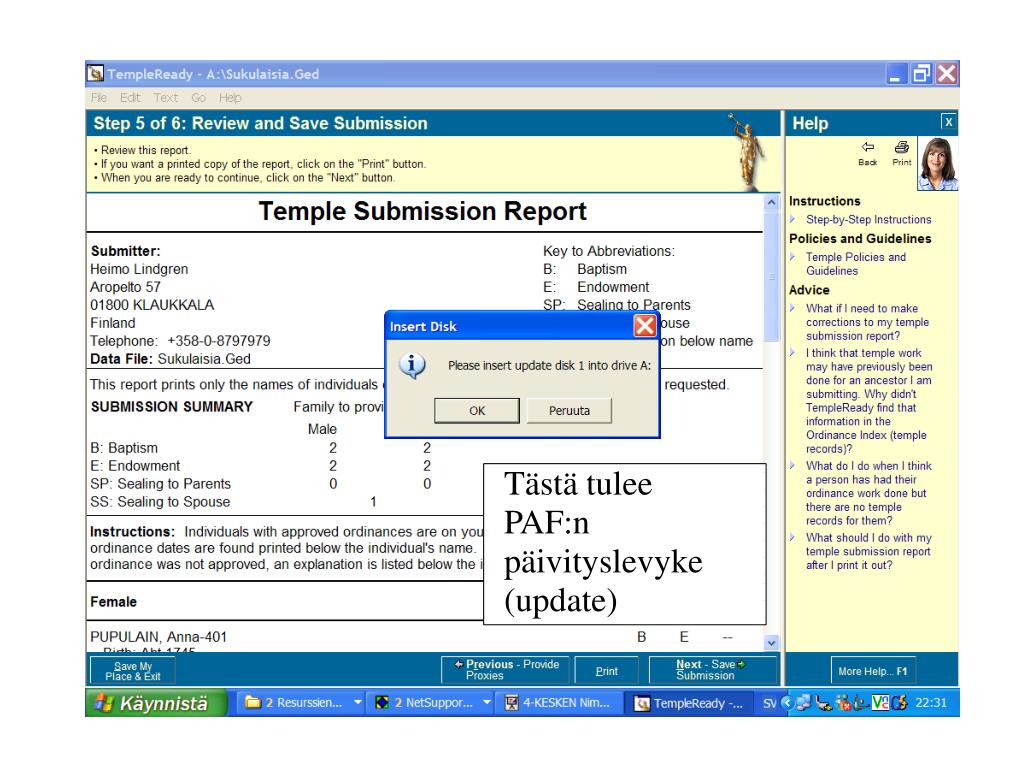Click 'E: Endowment' row in the summary
Image resolution: width=1024 pixels, height=768 pixels.
[135, 466]
